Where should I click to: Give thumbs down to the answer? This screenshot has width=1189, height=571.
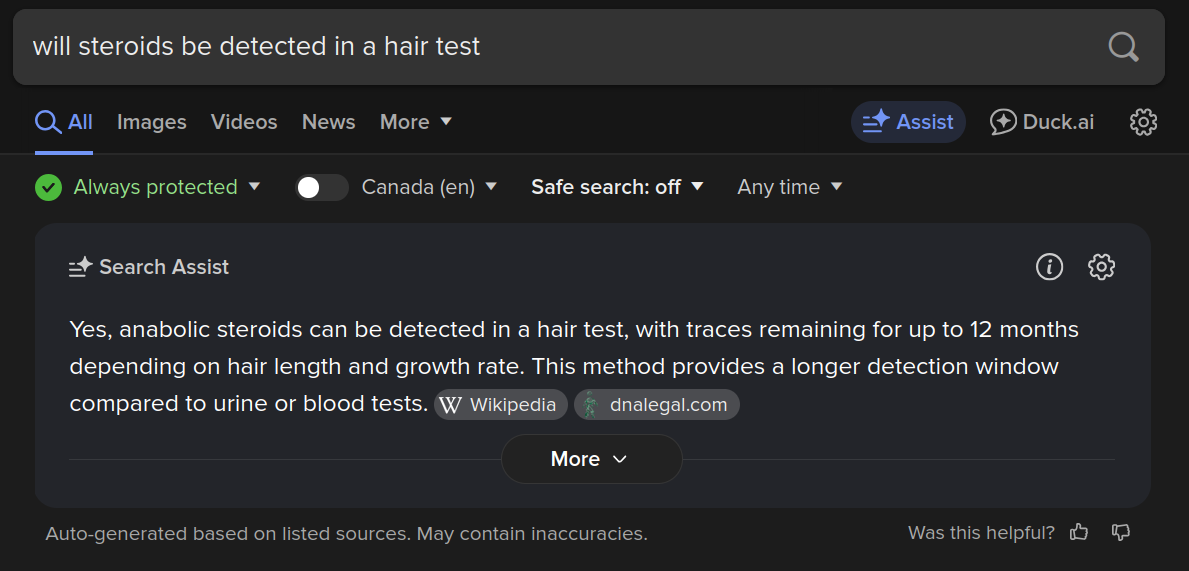pyautogui.click(x=1121, y=533)
